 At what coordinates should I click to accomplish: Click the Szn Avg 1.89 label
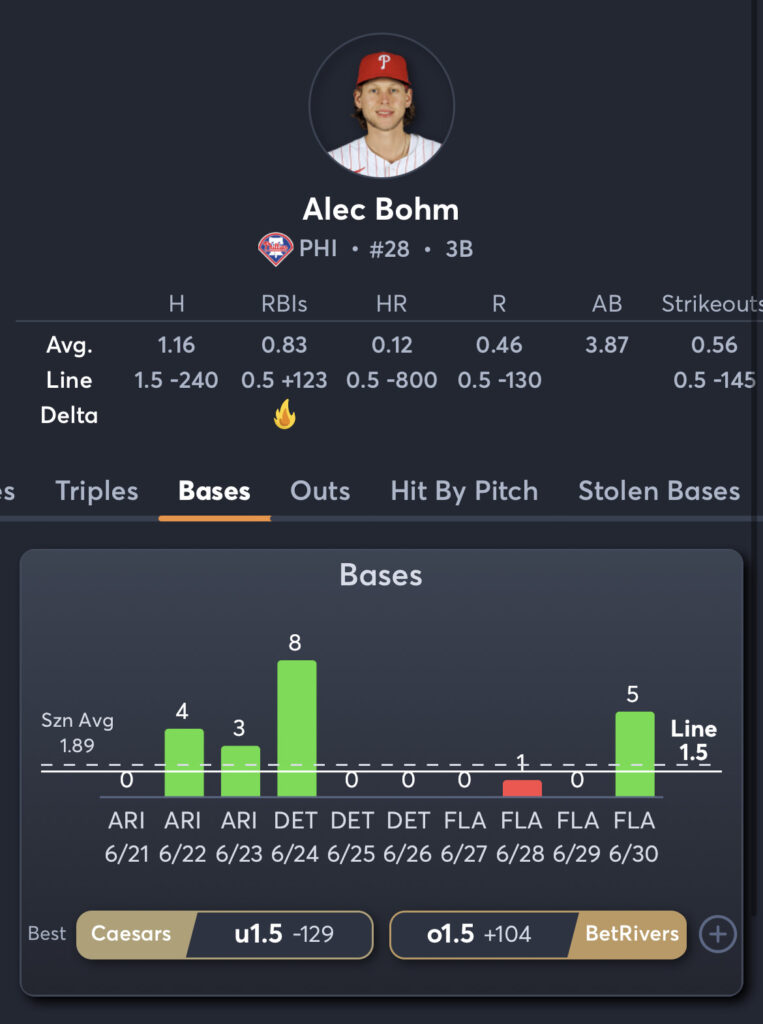pos(78,732)
